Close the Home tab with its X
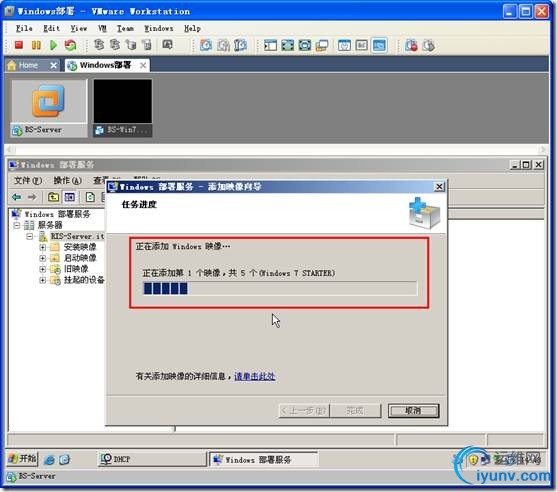The image size is (557, 492). coord(53,65)
